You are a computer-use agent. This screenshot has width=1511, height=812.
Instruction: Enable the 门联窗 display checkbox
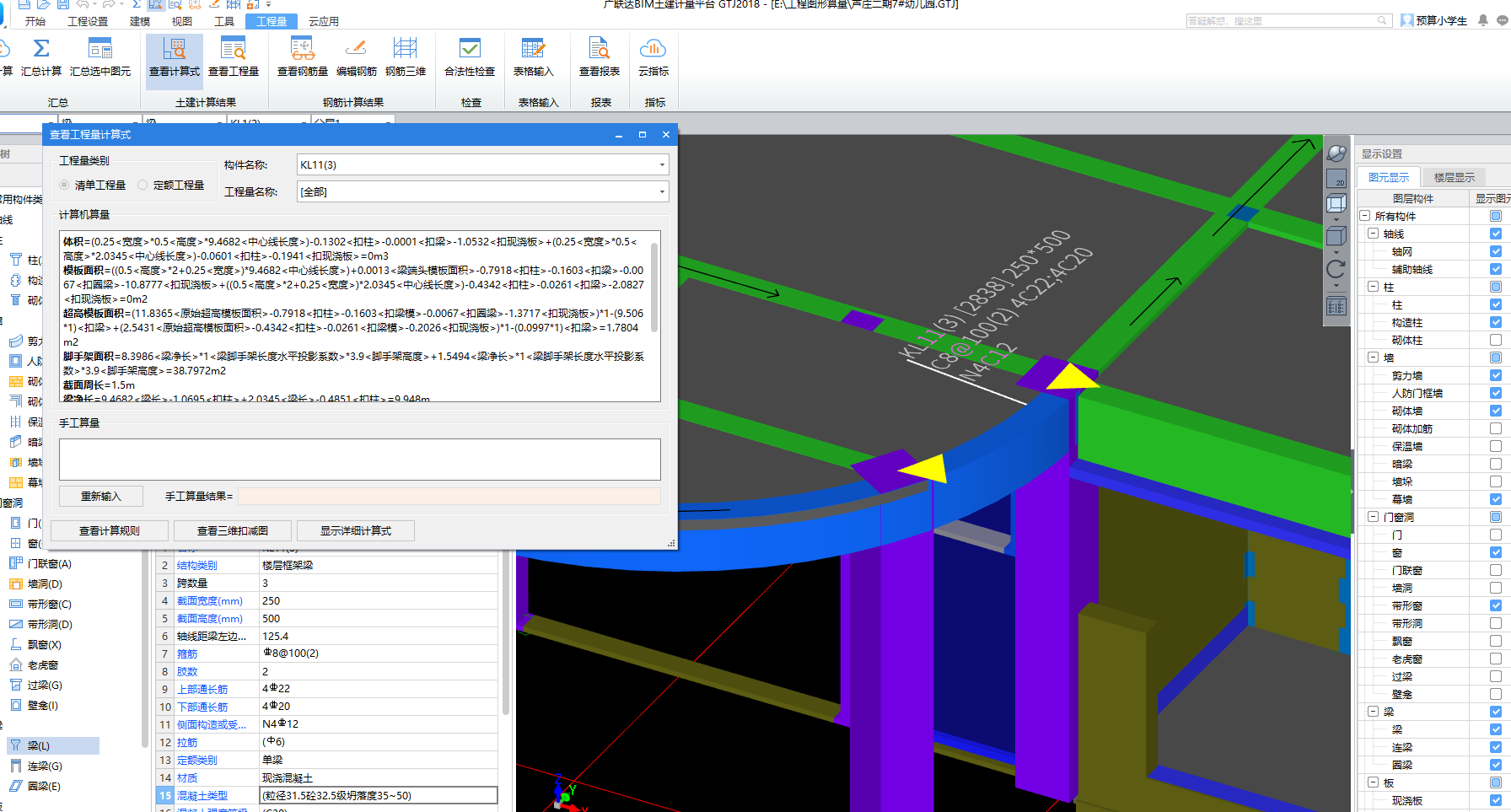(1496, 570)
